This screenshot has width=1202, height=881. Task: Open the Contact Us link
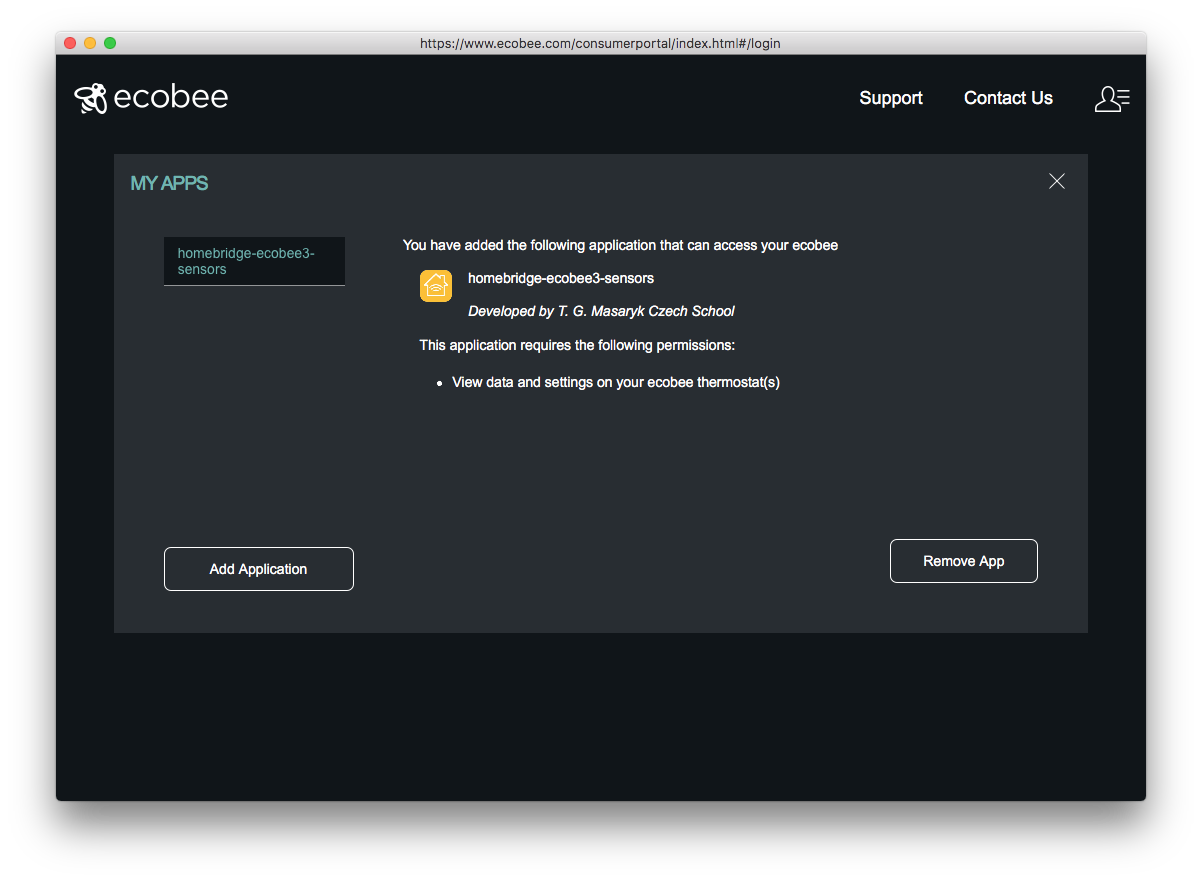1008,98
